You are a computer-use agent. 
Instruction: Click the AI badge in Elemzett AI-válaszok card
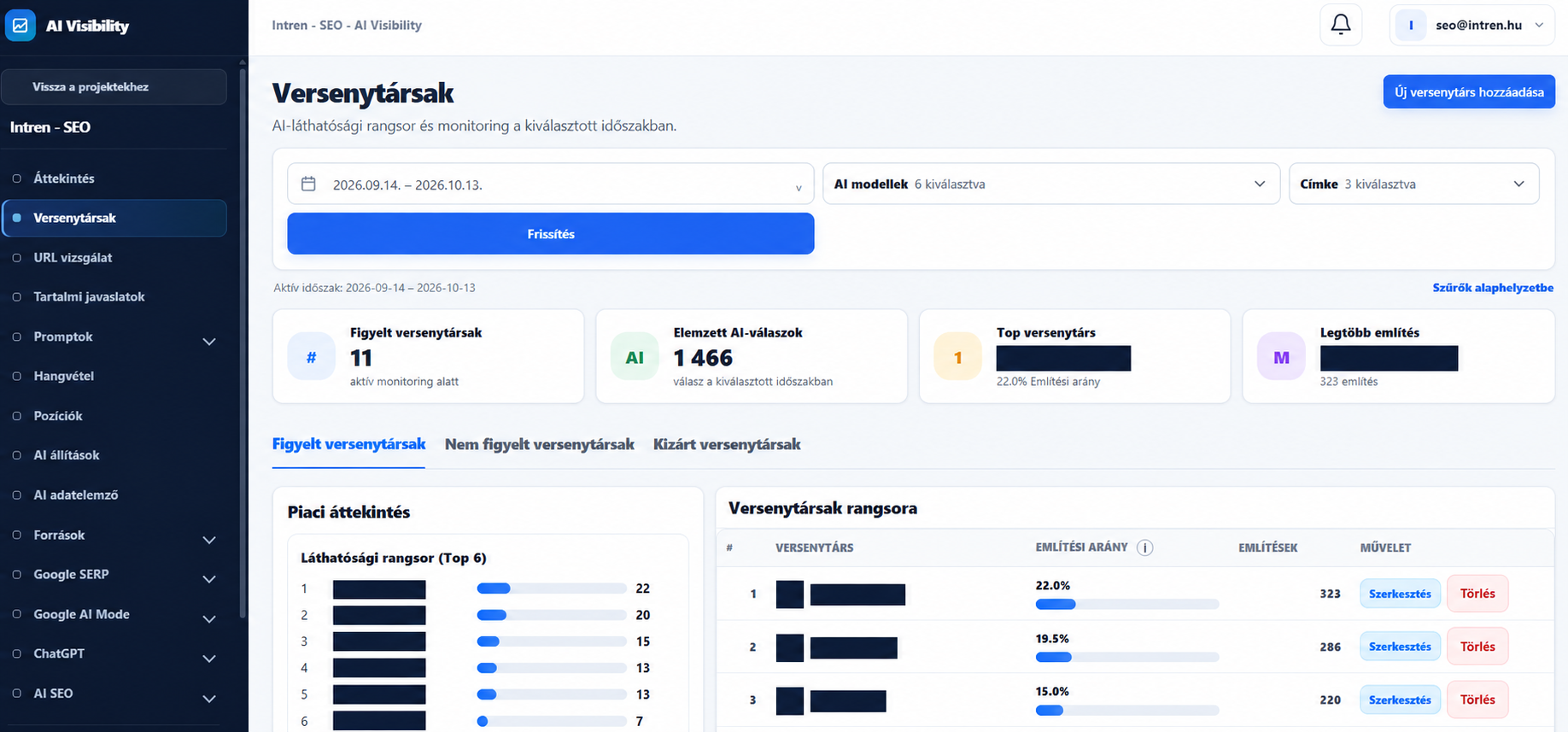[635, 357]
